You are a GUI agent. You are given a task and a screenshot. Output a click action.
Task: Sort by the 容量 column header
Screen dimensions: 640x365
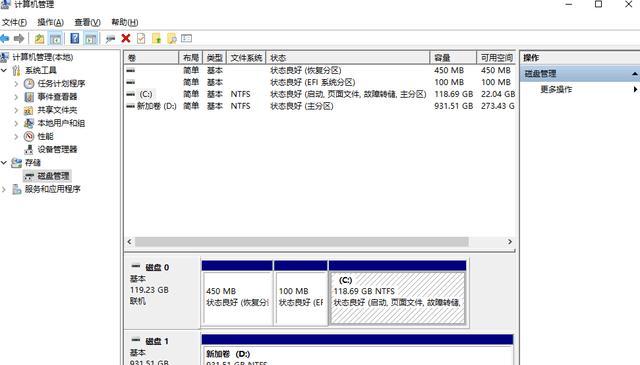[453, 58]
